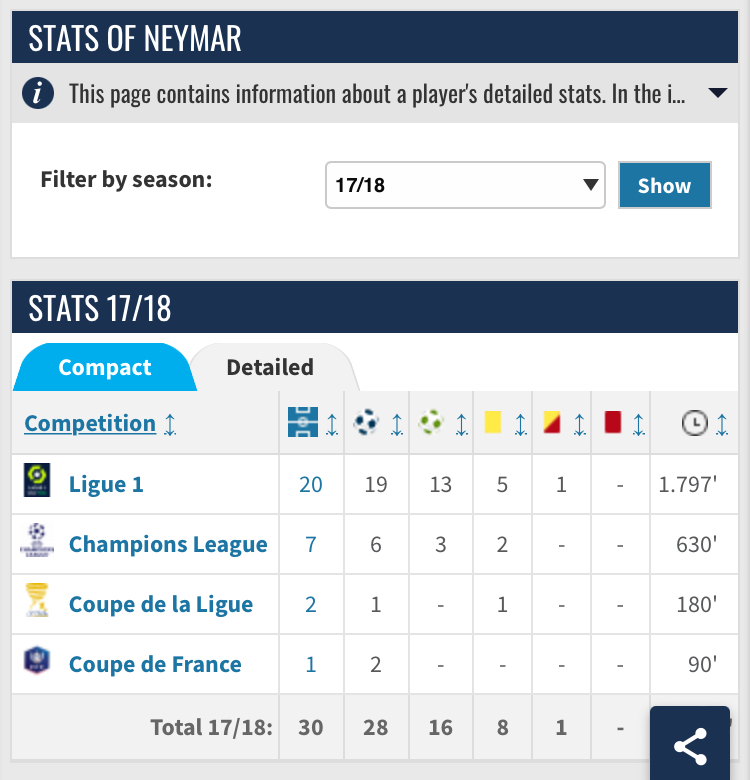The height and width of the screenshot is (780, 750).
Task: Click the yellow card icon header
Action: click(492, 423)
